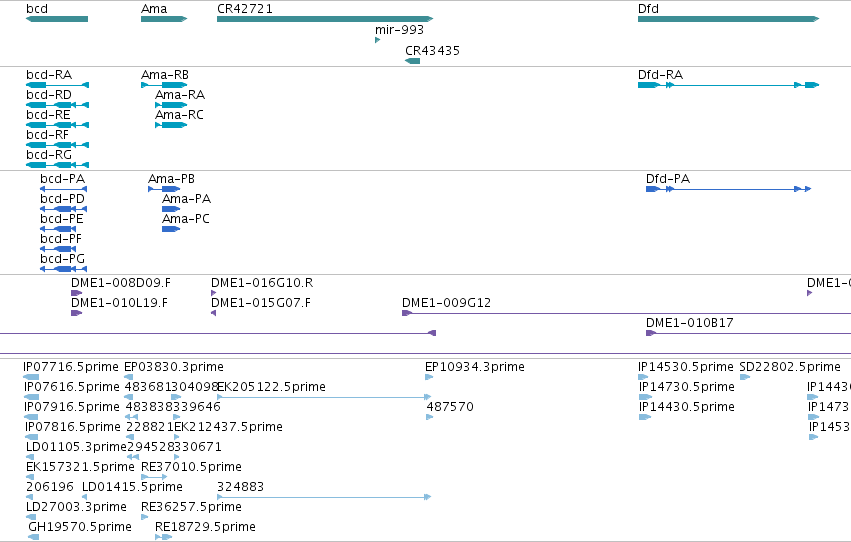Select the SD22802.5prime EST glyph
This screenshot has height=542, width=851.
[x=745, y=377]
